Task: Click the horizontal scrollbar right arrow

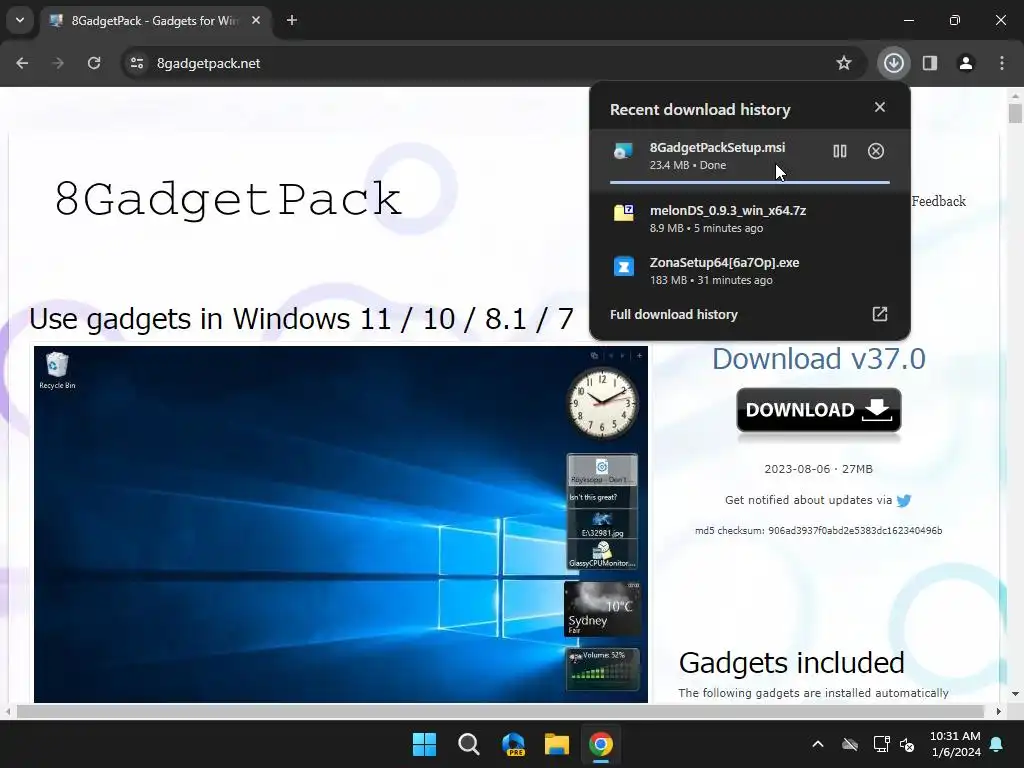Action: [x=999, y=711]
